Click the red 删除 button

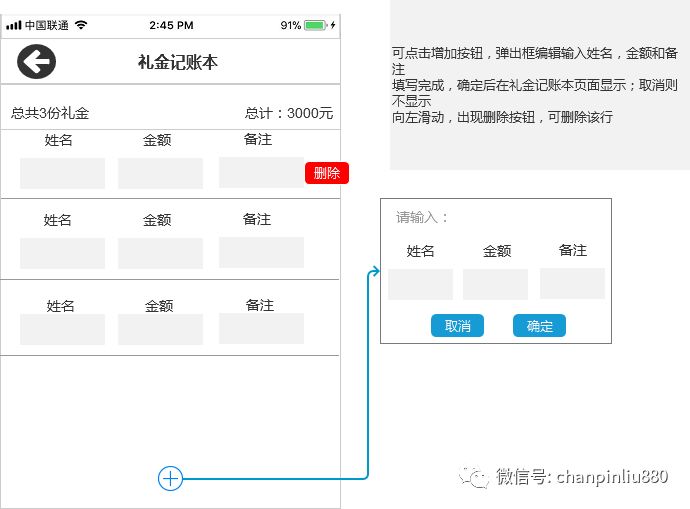tap(327, 173)
